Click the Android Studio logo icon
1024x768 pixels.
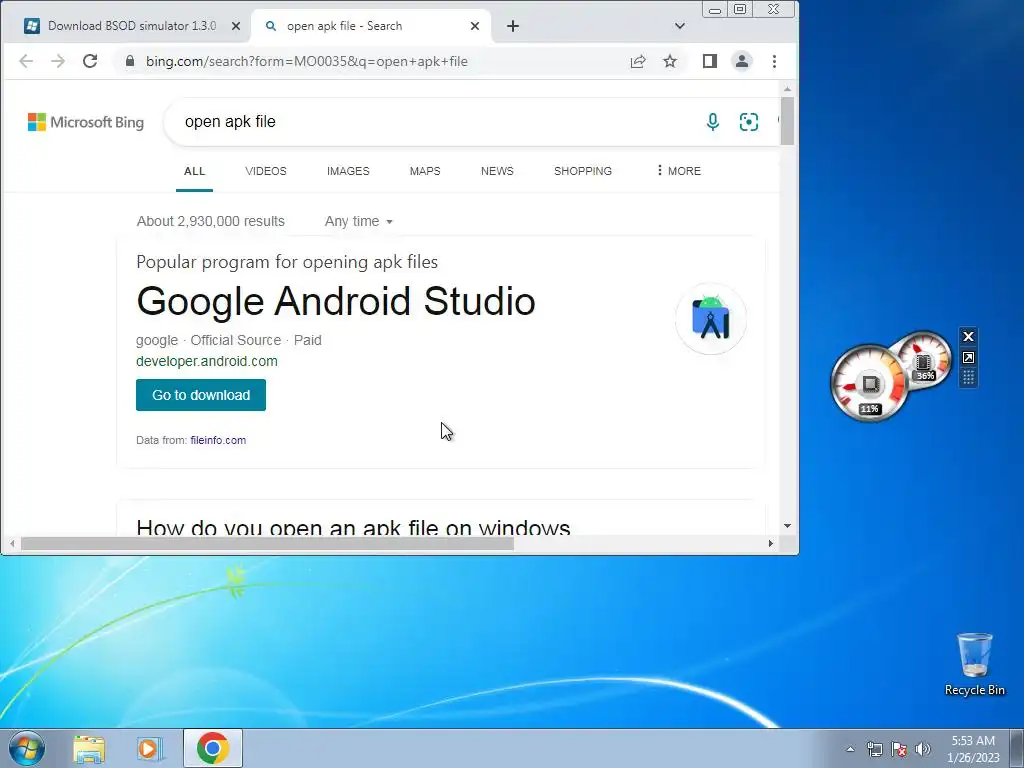(x=711, y=319)
